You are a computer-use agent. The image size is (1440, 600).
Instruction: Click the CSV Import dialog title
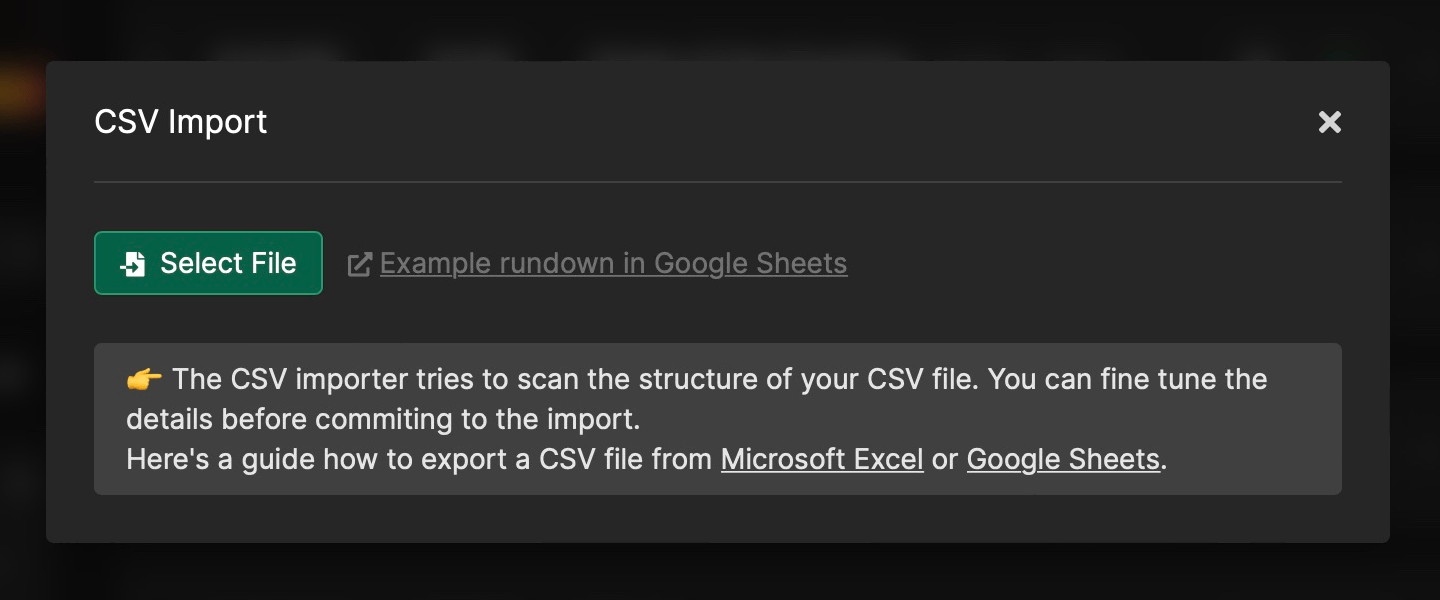[181, 121]
